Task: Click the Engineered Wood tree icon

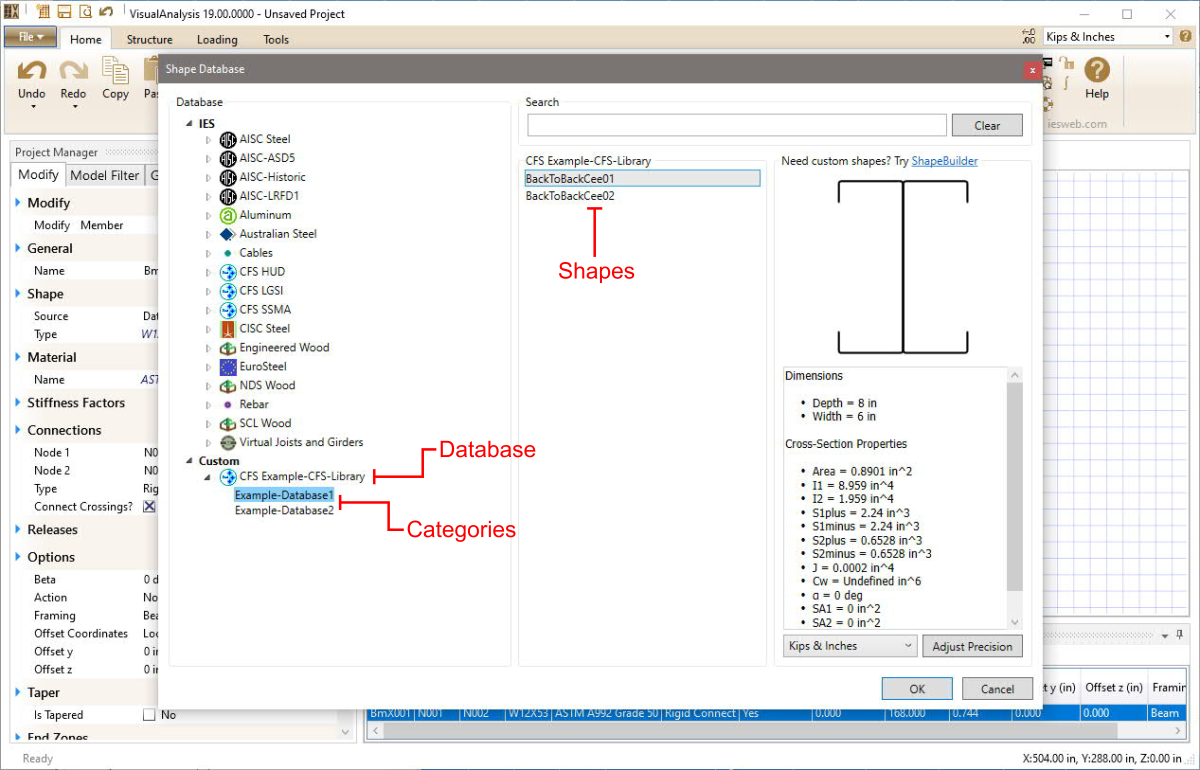Action: tap(228, 347)
